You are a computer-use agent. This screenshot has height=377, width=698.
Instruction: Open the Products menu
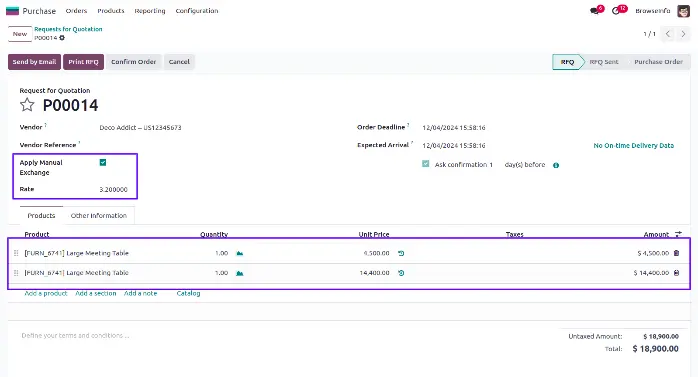click(x=111, y=11)
